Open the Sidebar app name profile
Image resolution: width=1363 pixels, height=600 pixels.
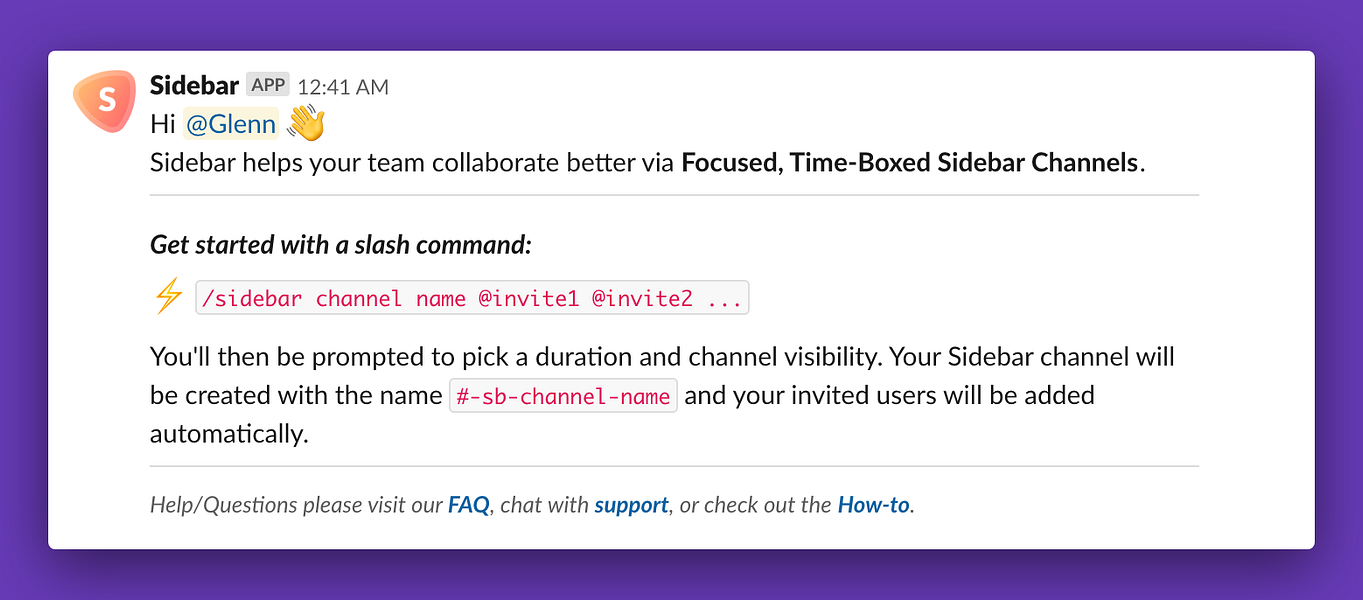[194, 85]
